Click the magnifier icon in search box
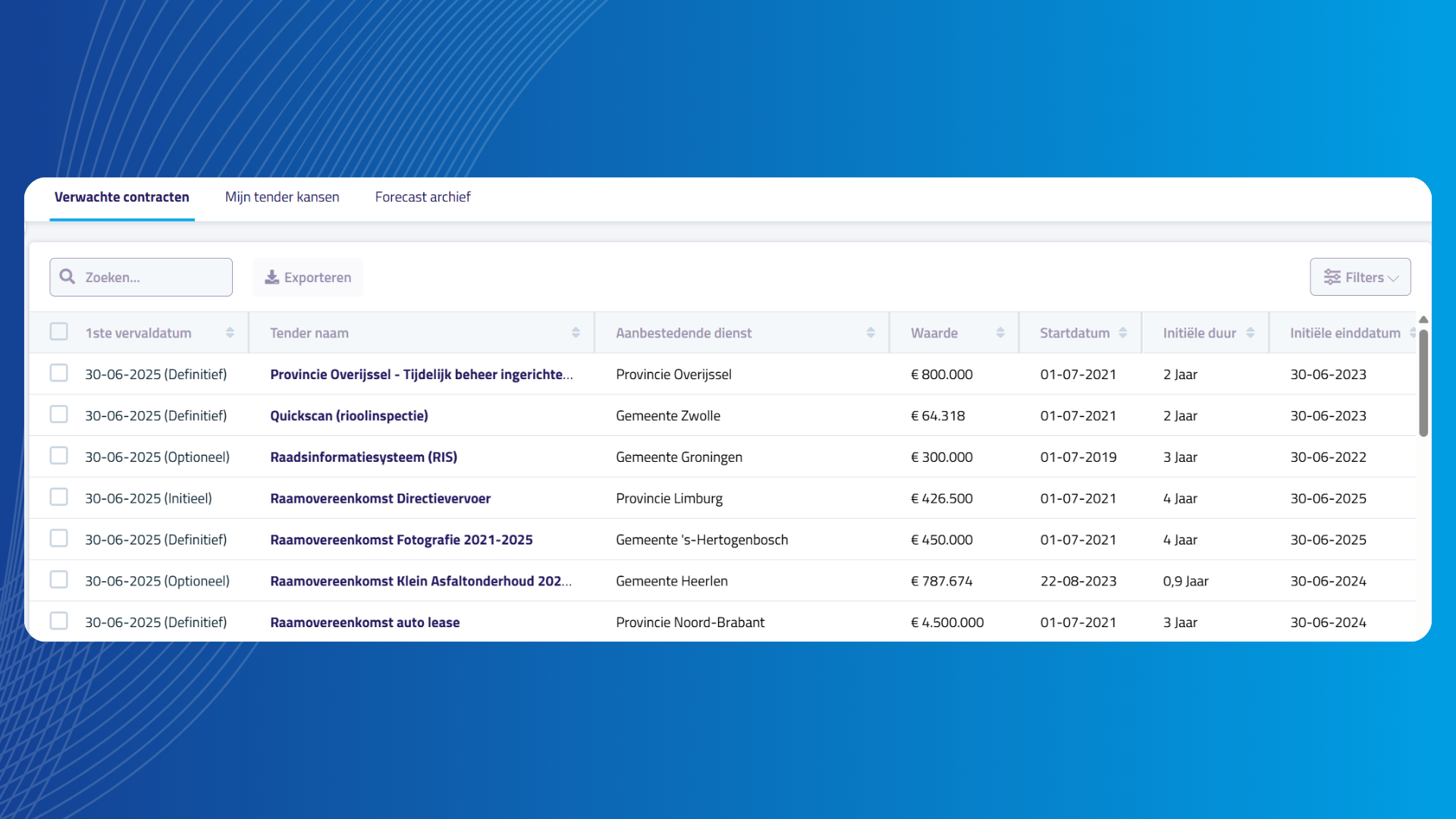The width and height of the screenshot is (1456, 819). [x=67, y=277]
